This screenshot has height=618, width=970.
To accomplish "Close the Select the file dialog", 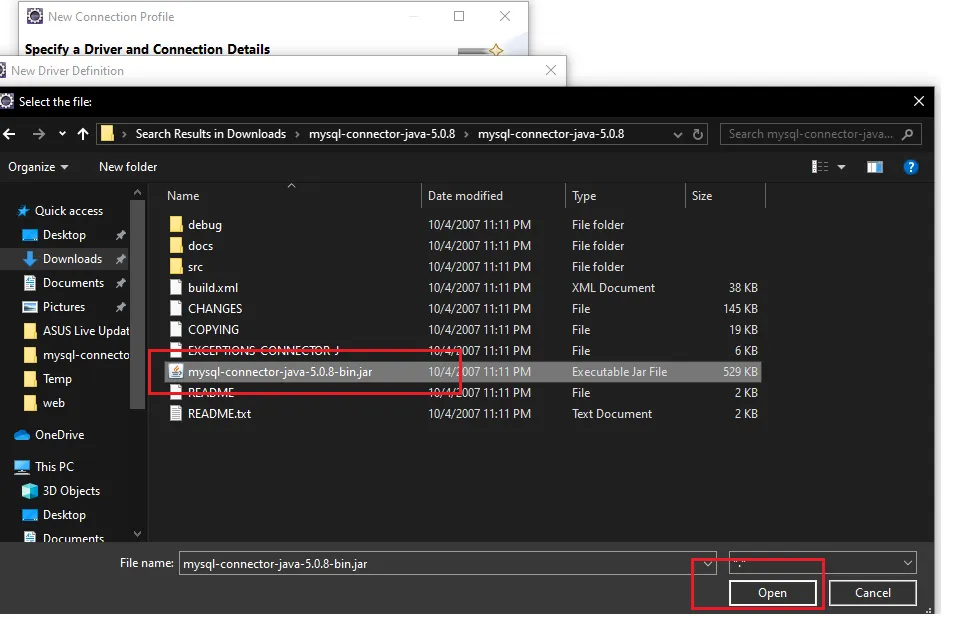I will click(919, 101).
